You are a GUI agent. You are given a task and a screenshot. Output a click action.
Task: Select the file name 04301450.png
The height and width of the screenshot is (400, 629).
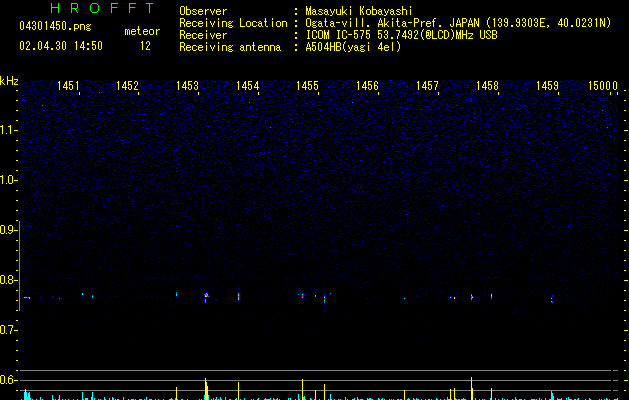(x=55, y=26)
